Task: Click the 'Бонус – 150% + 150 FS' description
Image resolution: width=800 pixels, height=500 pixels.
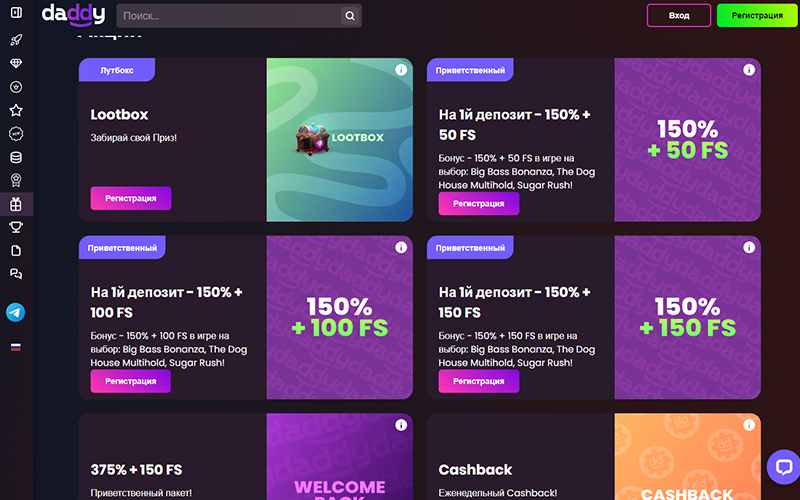Action: [516, 349]
